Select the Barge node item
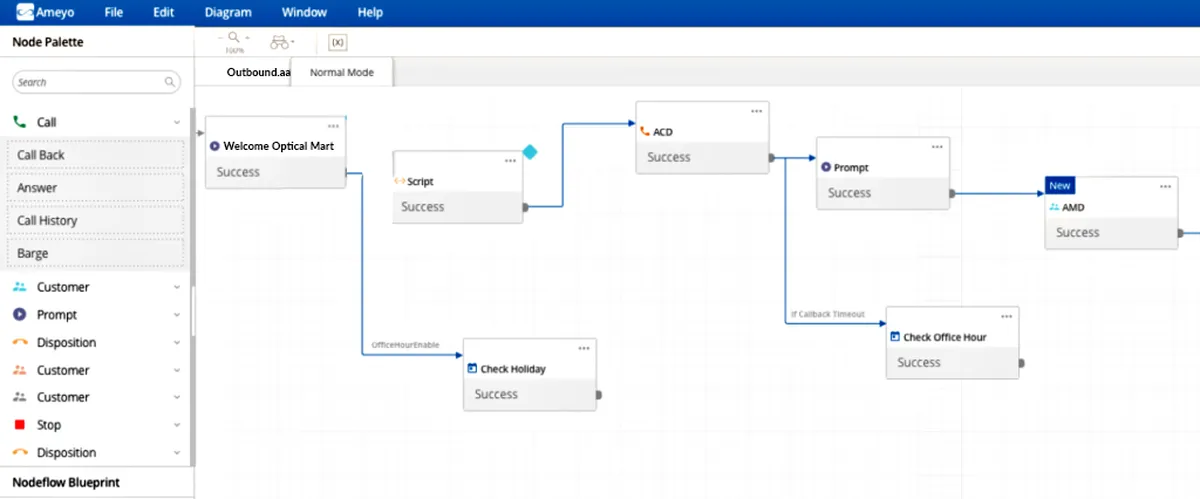The width and height of the screenshot is (1200, 499). tap(96, 253)
